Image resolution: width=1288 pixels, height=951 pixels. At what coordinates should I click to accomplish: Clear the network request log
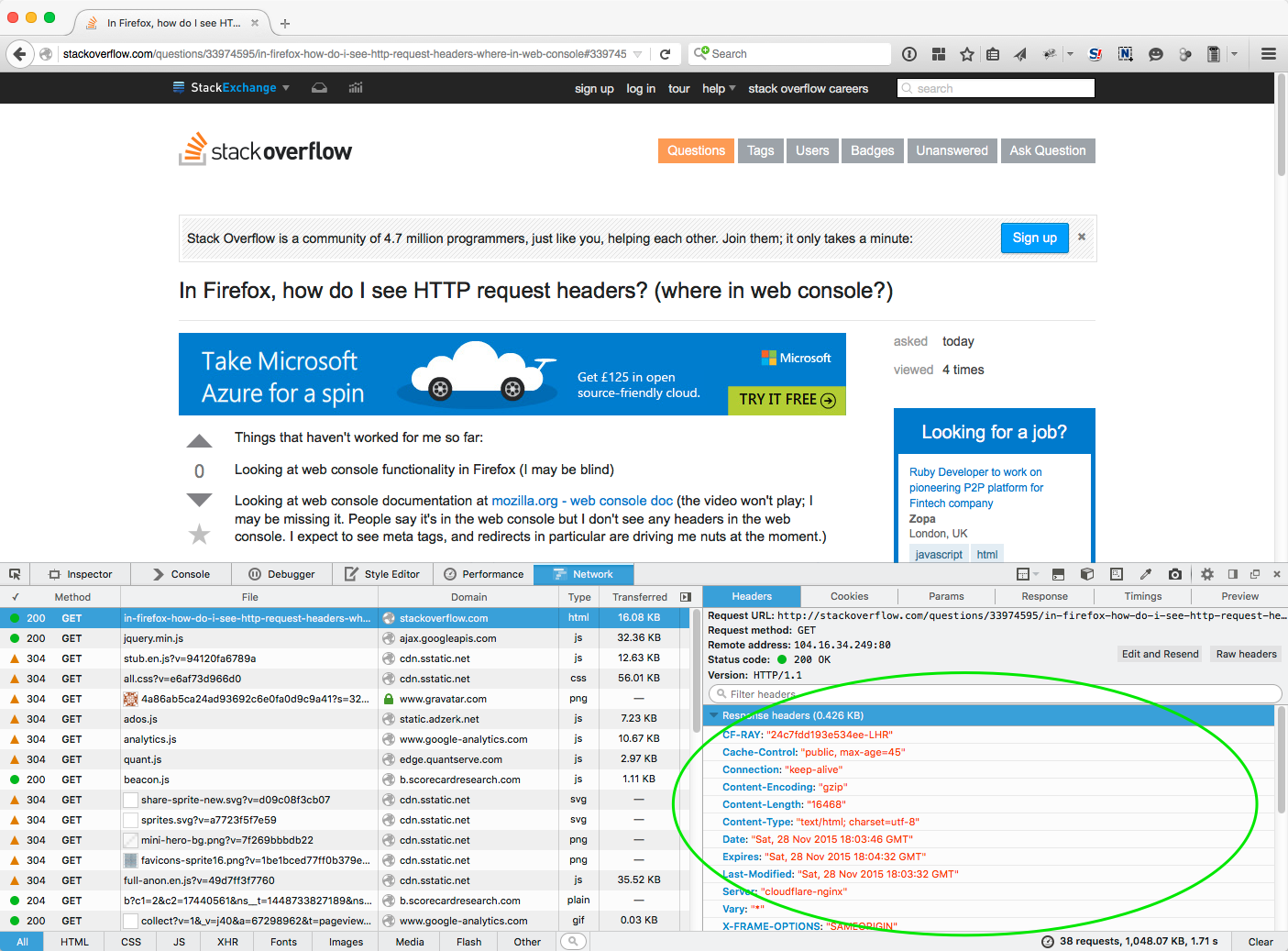coord(1260,942)
